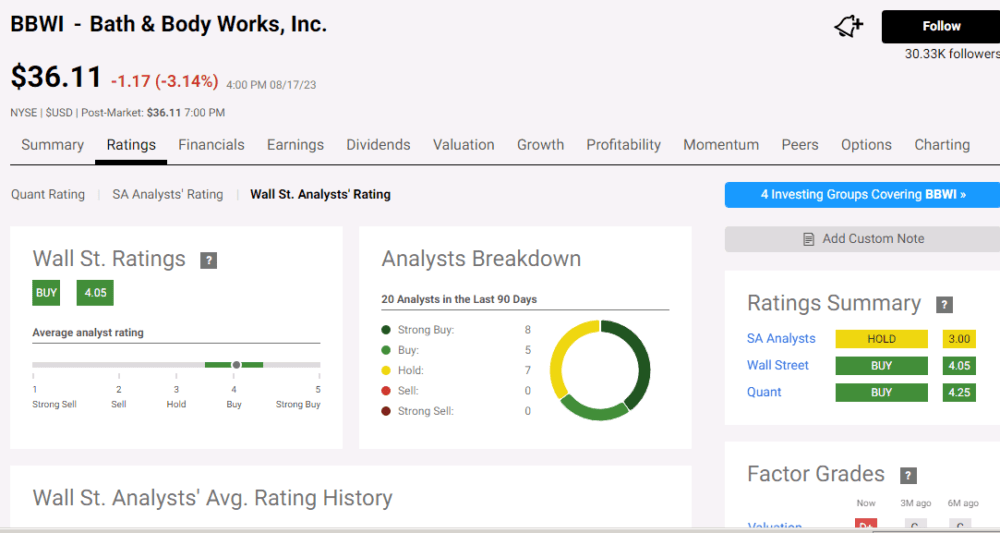The width and height of the screenshot is (1000, 533).
Task: Click the yellow Hold legend dot
Action: pyautogui.click(x=386, y=370)
